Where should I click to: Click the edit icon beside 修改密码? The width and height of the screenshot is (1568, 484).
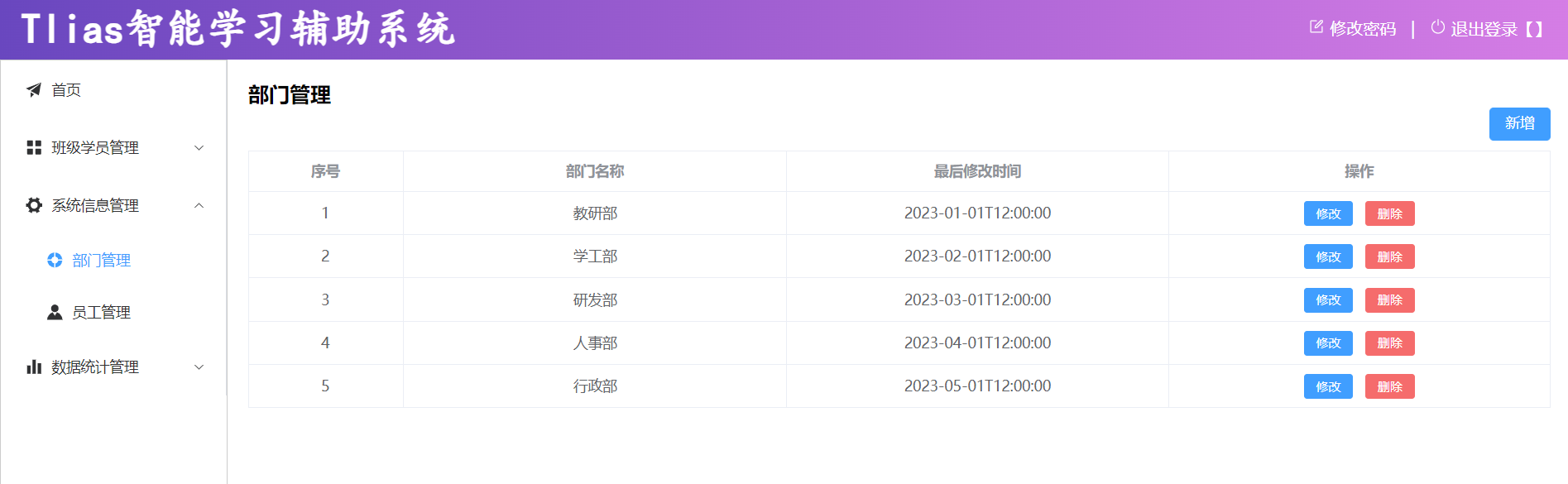1316,27
